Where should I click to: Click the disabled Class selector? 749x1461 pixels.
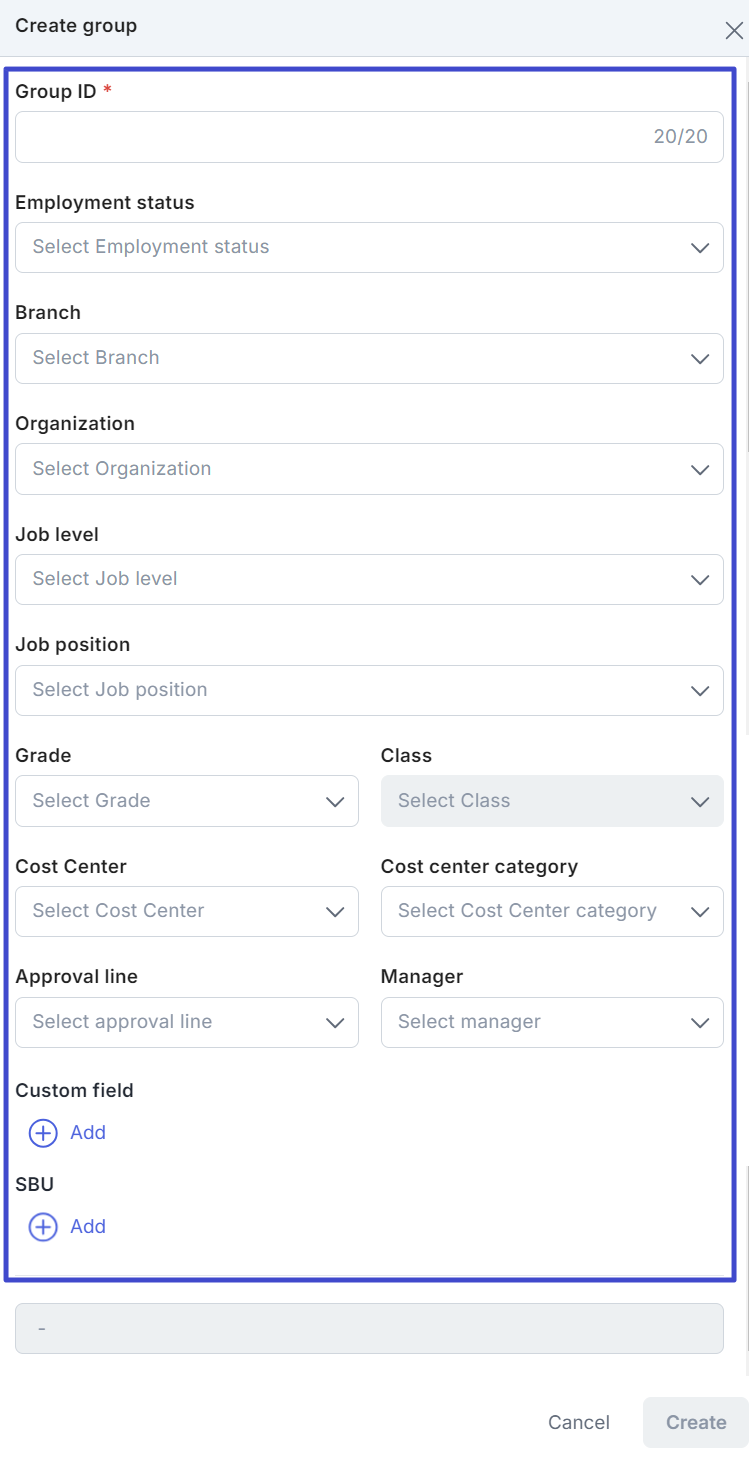[x=551, y=800]
